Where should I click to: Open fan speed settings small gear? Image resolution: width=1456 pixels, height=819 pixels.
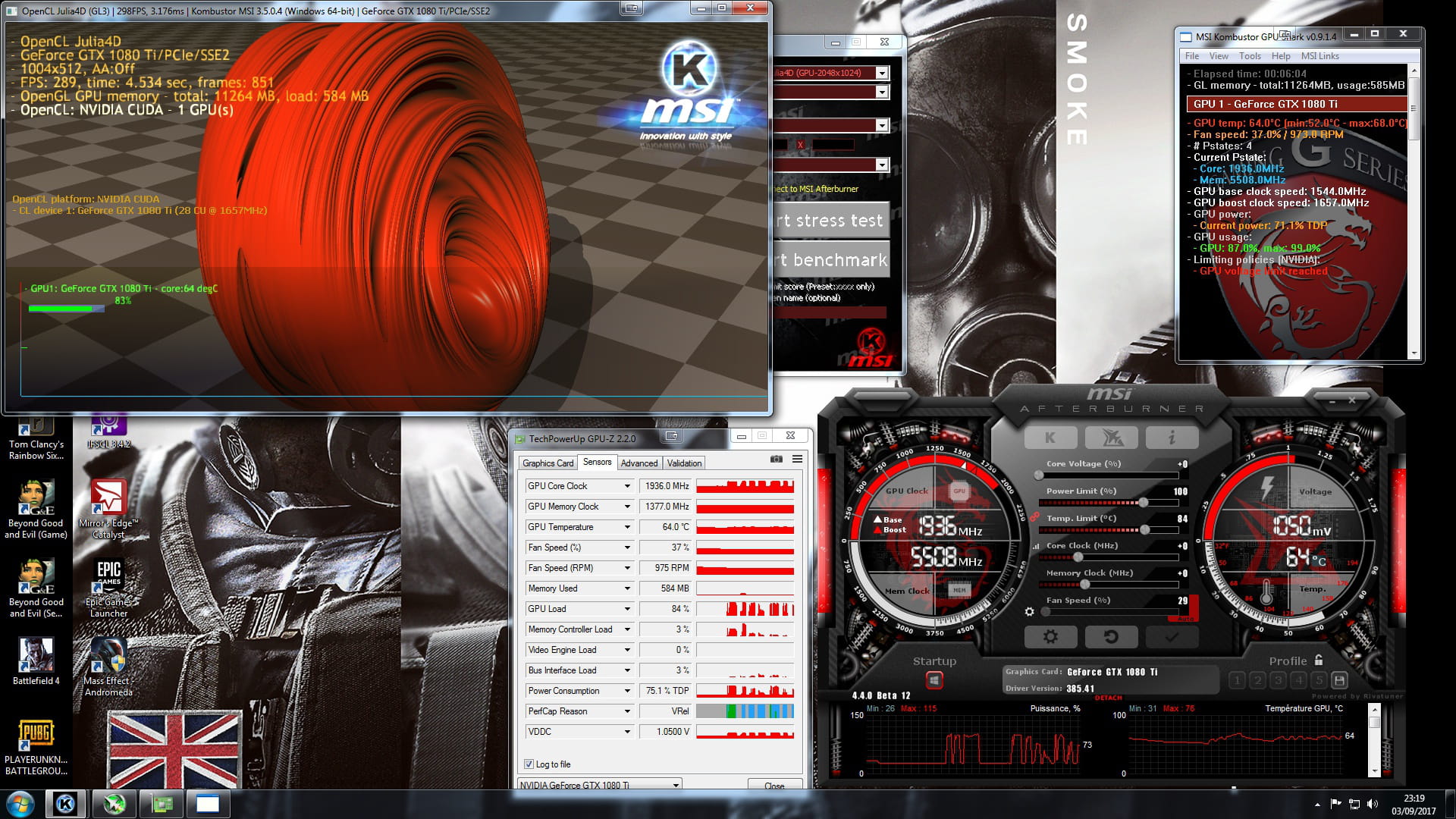click(x=1029, y=611)
